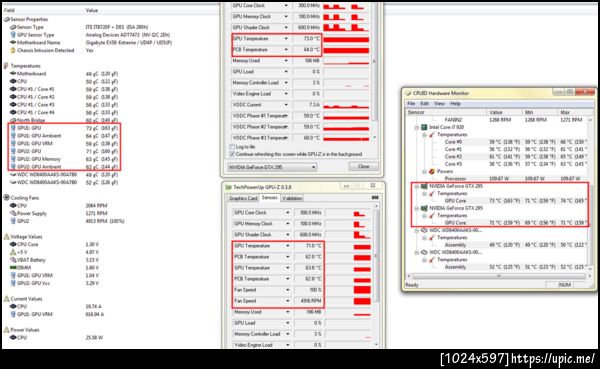
Task: Click the CPUID Hardware Monitor title icon
Action: point(408,93)
